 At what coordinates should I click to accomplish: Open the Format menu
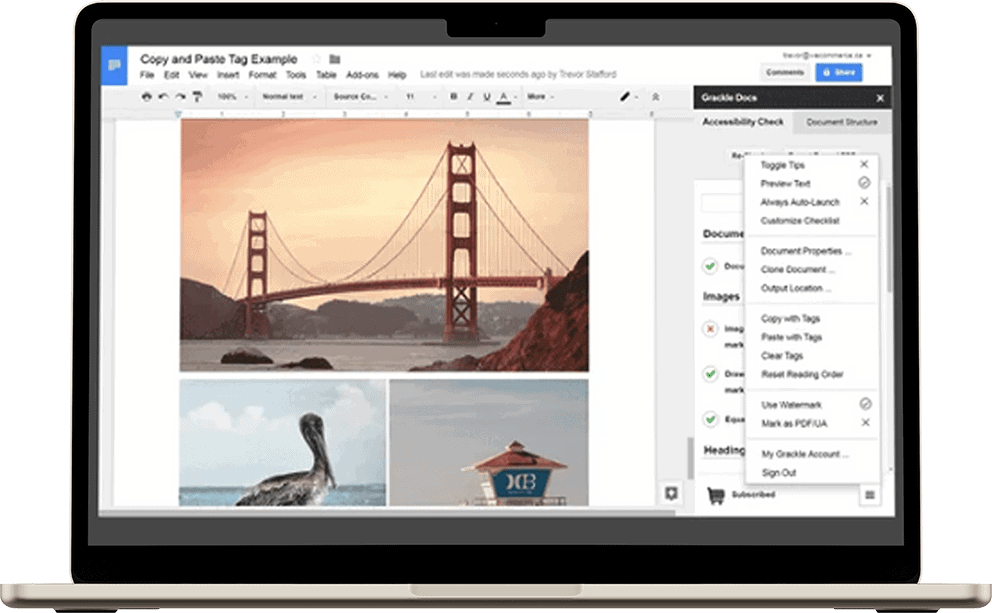click(x=263, y=75)
